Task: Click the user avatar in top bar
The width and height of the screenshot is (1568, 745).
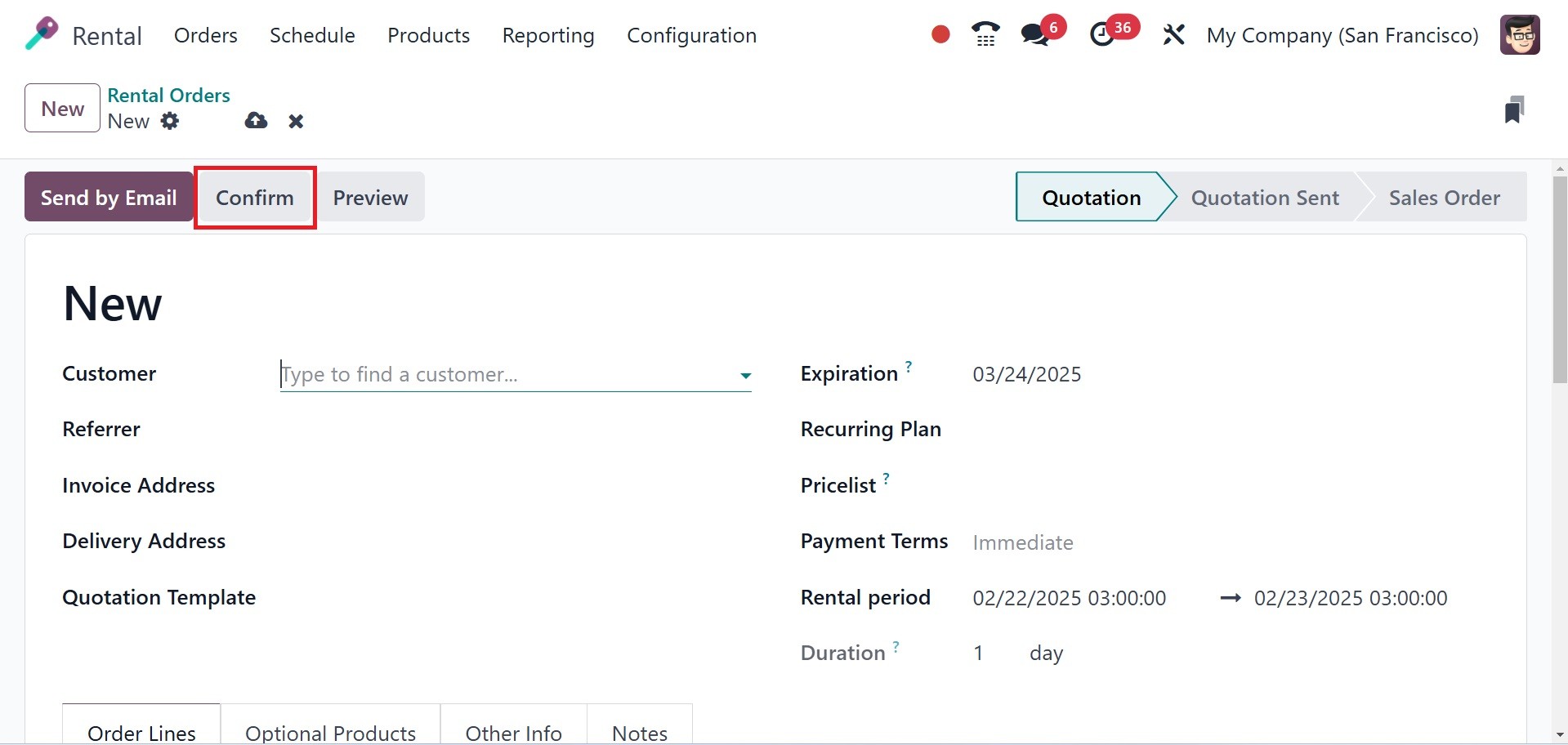Action: tap(1520, 35)
